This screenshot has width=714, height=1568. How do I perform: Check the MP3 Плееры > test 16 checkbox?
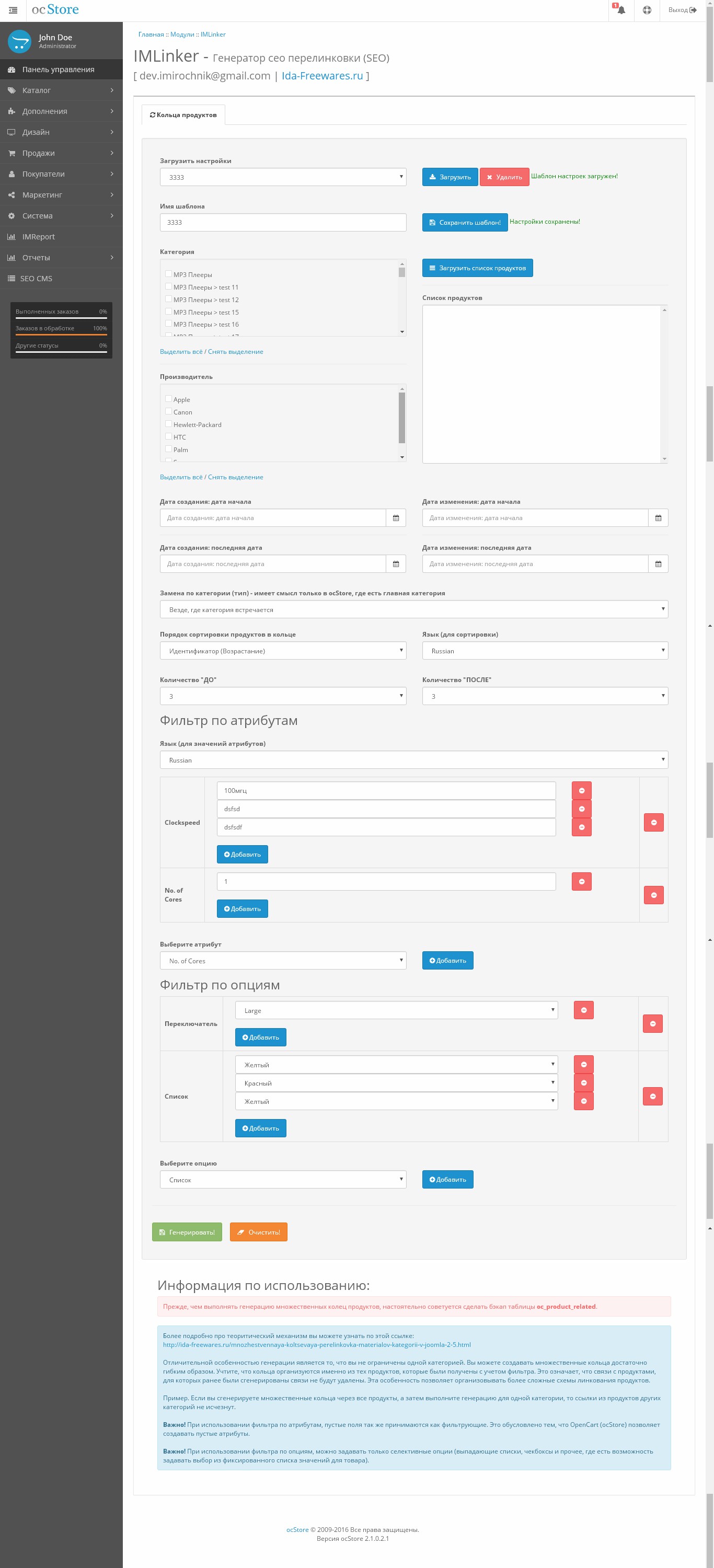coord(168,324)
